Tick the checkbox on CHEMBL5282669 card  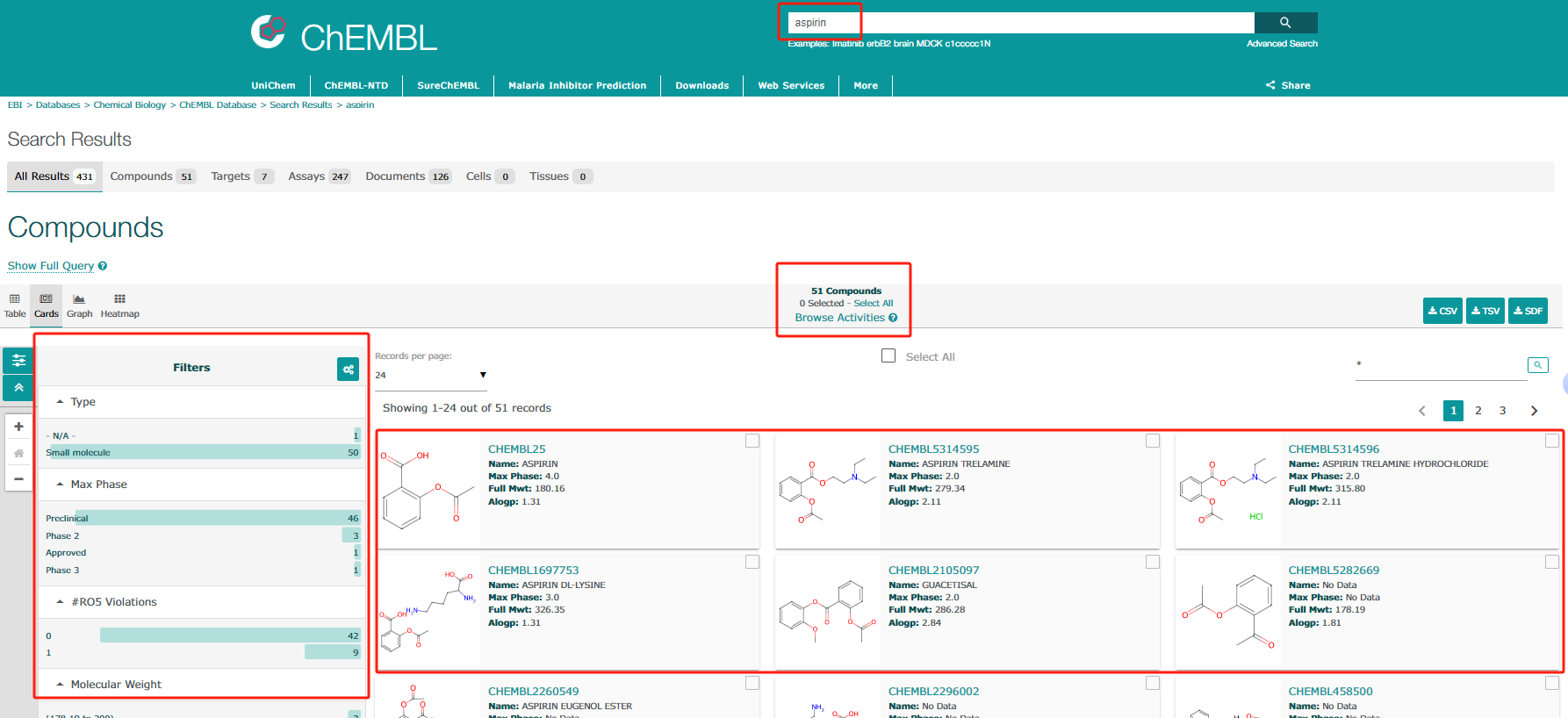click(x=1552, y=562)
